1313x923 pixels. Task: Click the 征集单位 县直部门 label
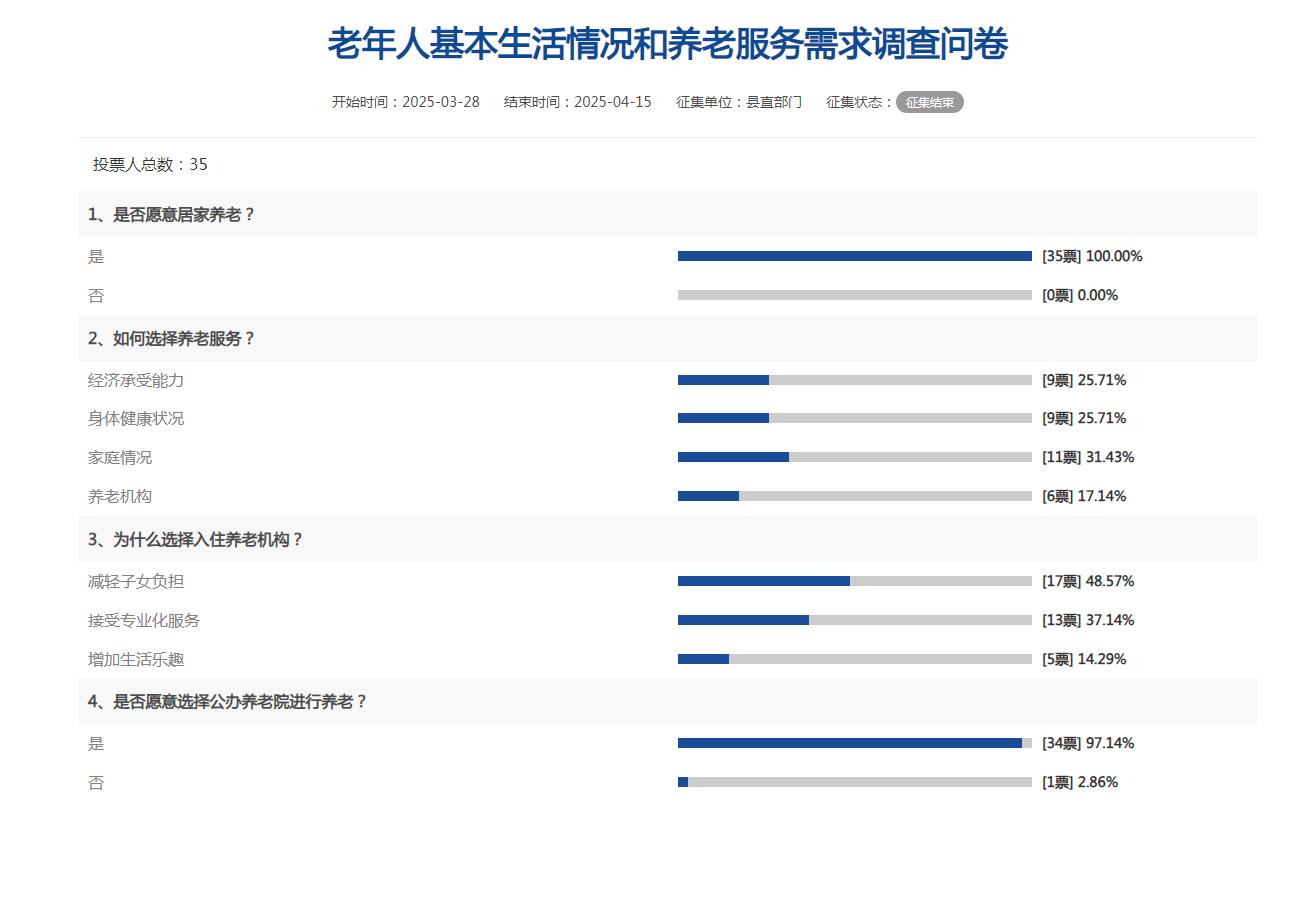(x=739, y=102)
